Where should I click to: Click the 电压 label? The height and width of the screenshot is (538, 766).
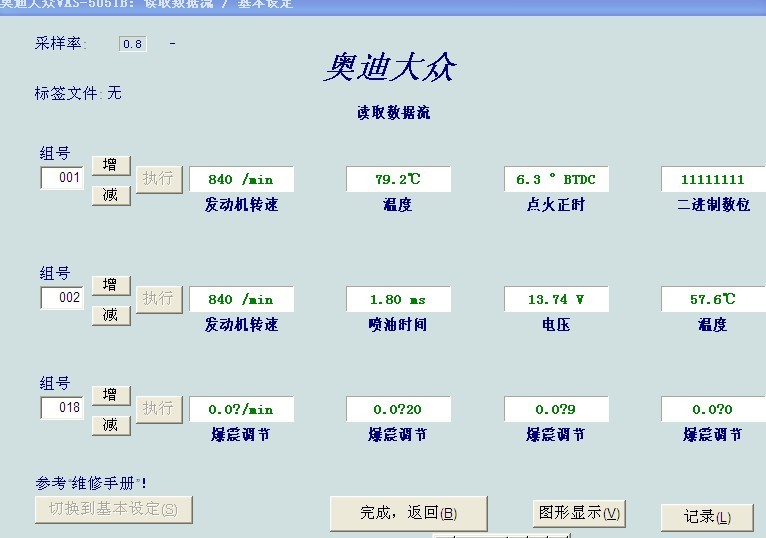(x=556, y=324)
